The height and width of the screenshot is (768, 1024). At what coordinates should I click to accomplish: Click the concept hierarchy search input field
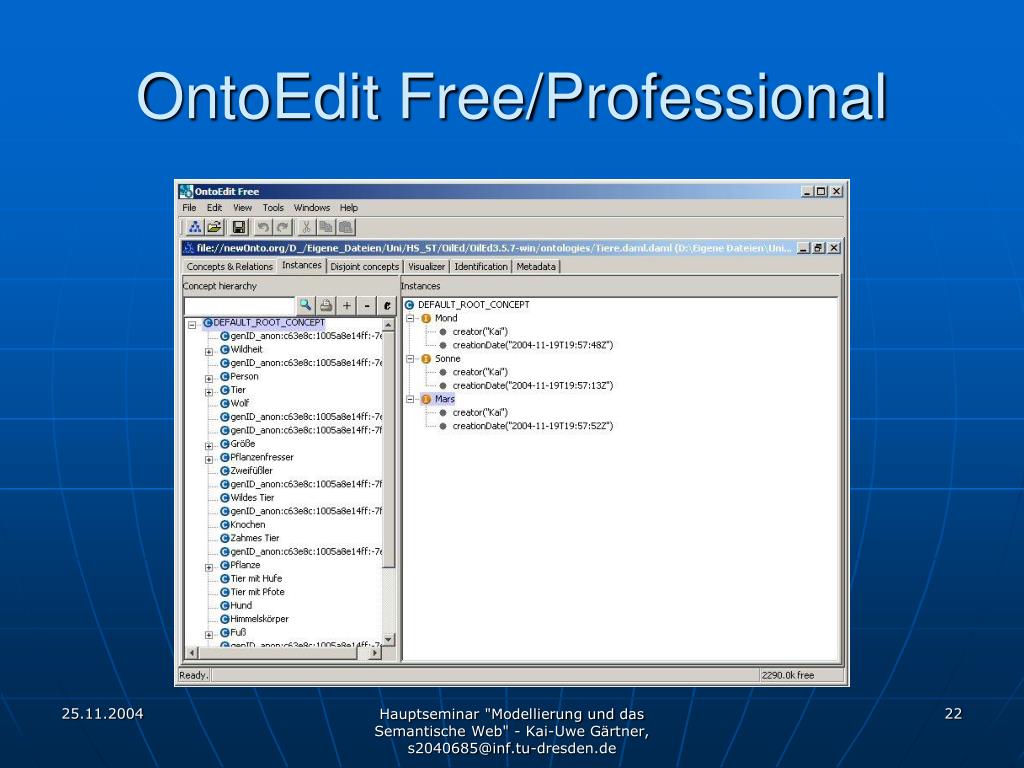(x=240, y=306)
